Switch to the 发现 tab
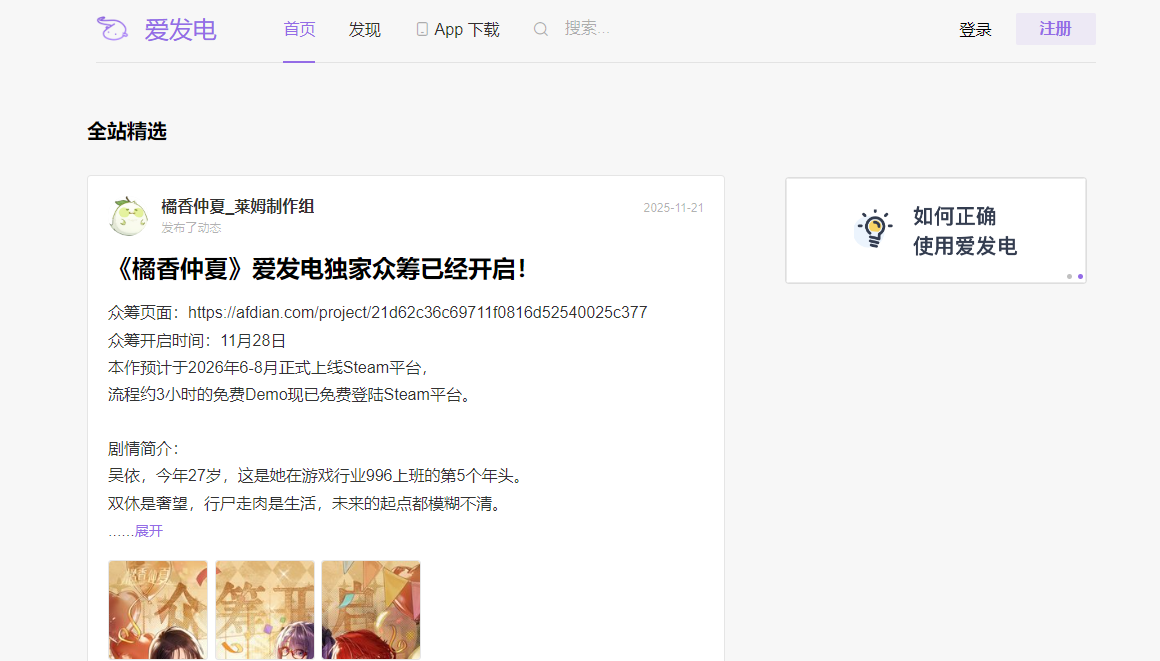This screenshot has width=1160, height=661. (x=364, y=29)
